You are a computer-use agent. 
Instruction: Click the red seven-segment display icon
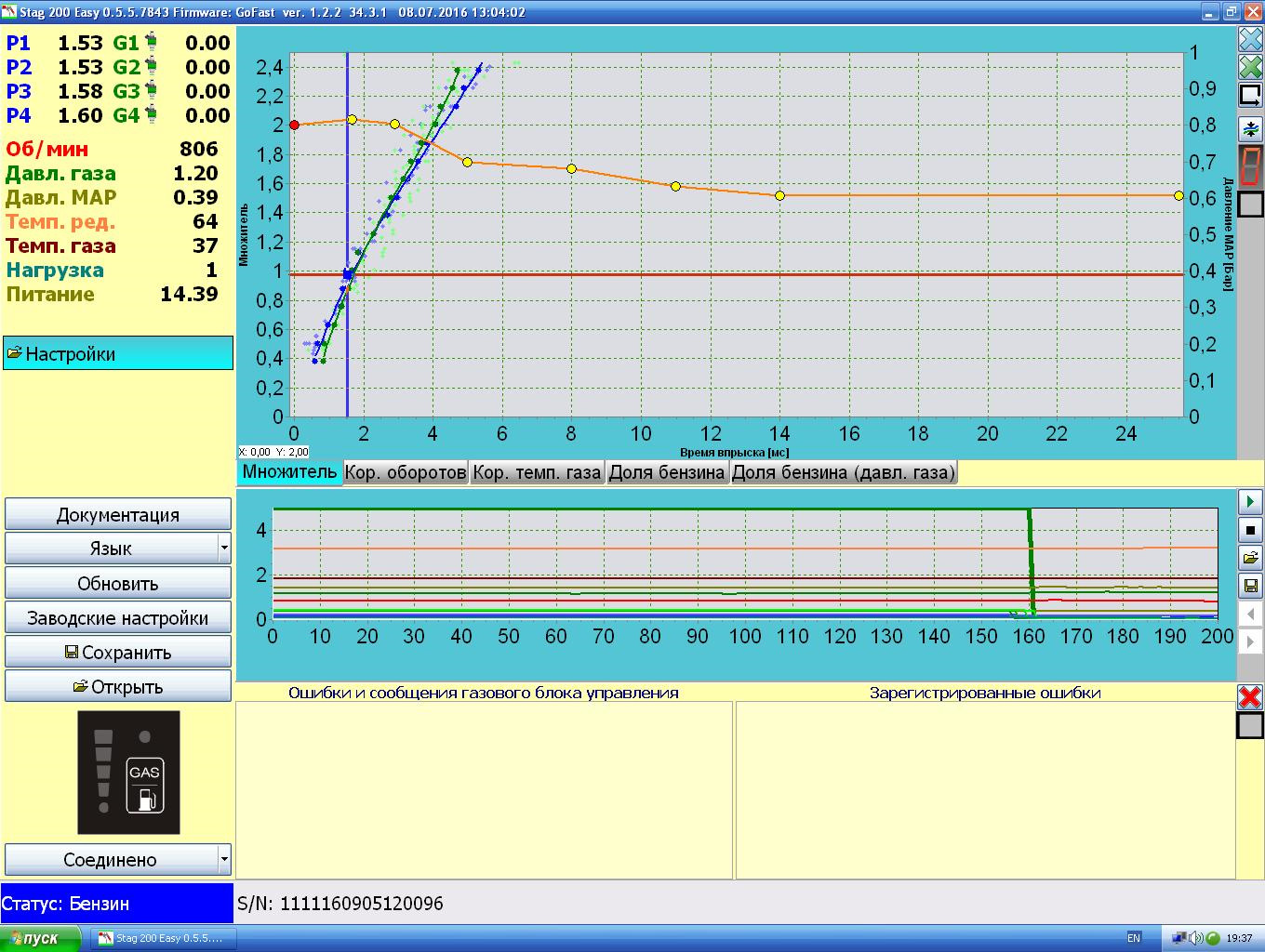1250,165
